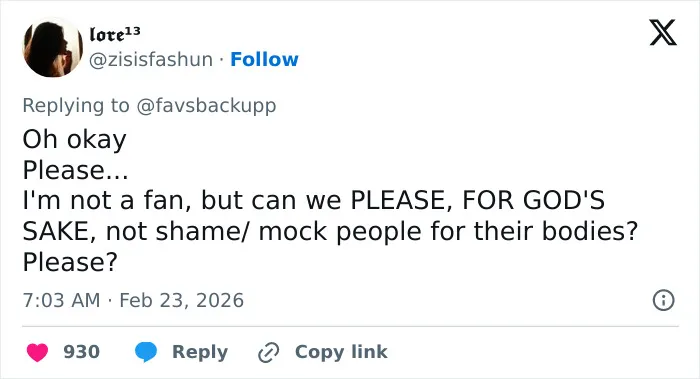Click the line about mocking people's bodies
Image resolution: width=700 pixels, height=379 pixels.
pos(330,231)
